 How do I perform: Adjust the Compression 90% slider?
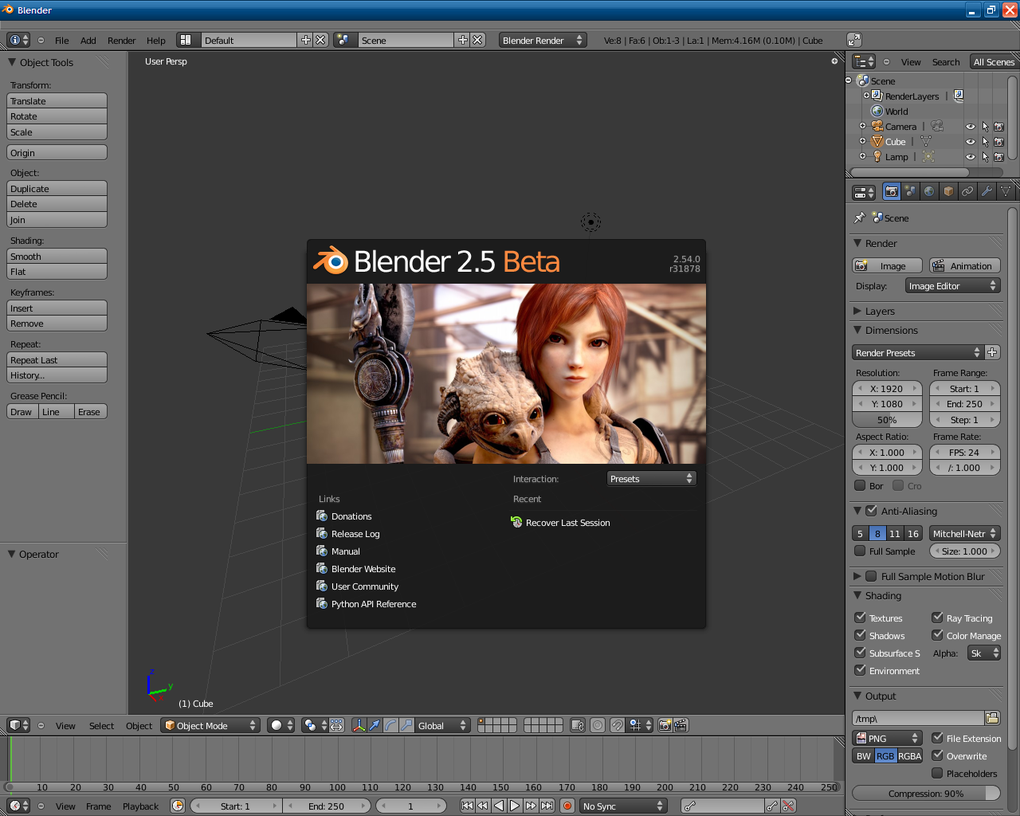(926, 793)
